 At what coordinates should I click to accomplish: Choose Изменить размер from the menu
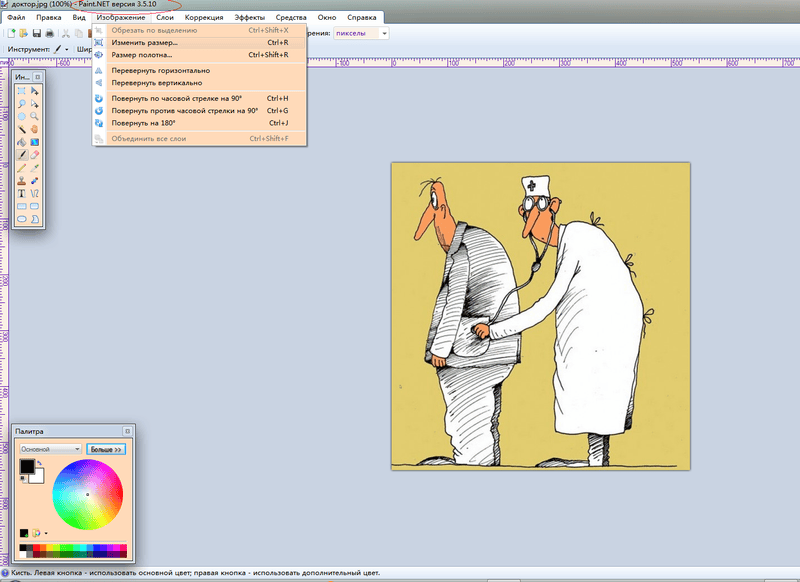(x=145, y=43)
